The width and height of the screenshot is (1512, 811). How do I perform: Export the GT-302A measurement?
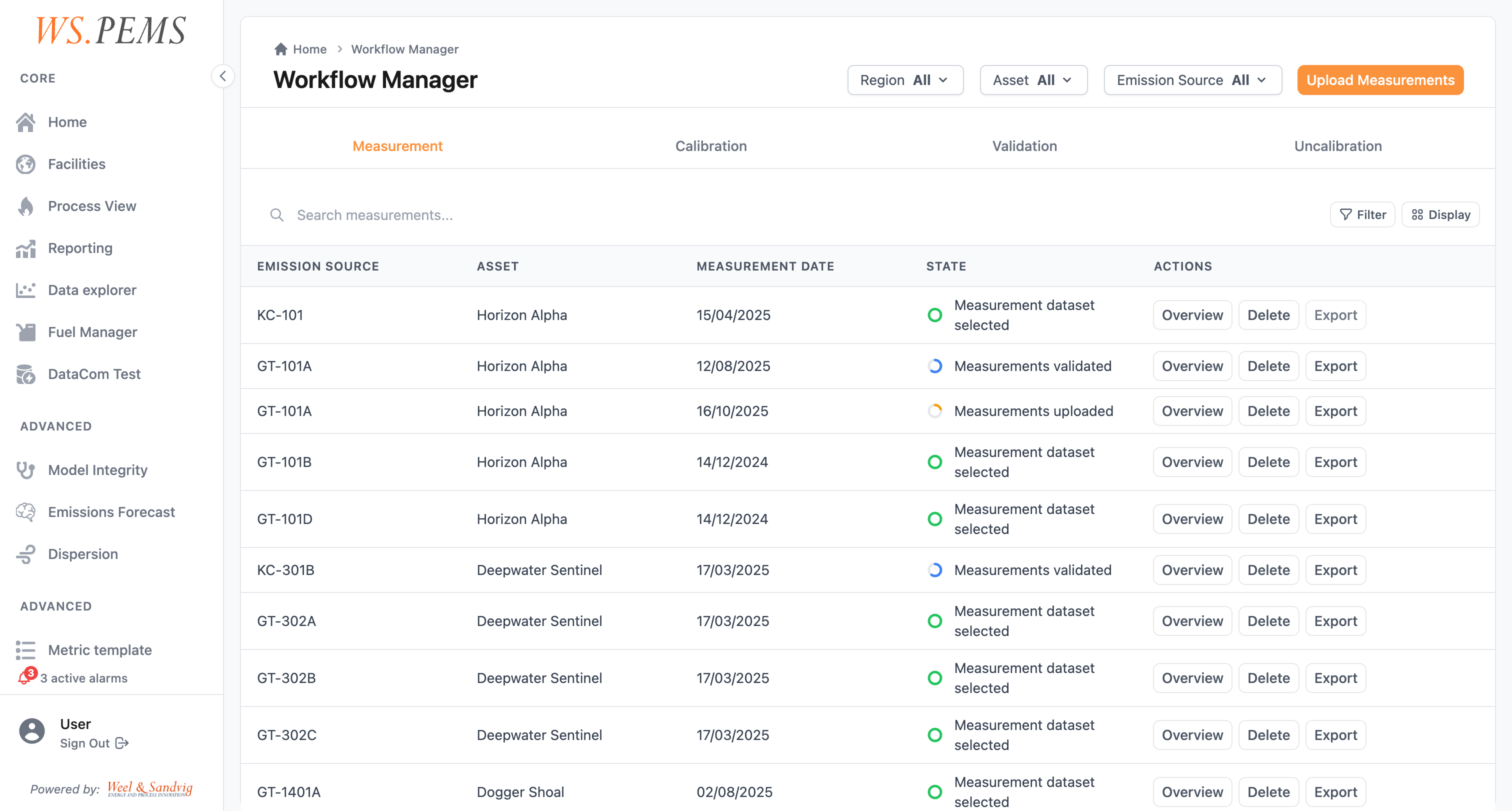[1335, 621]
